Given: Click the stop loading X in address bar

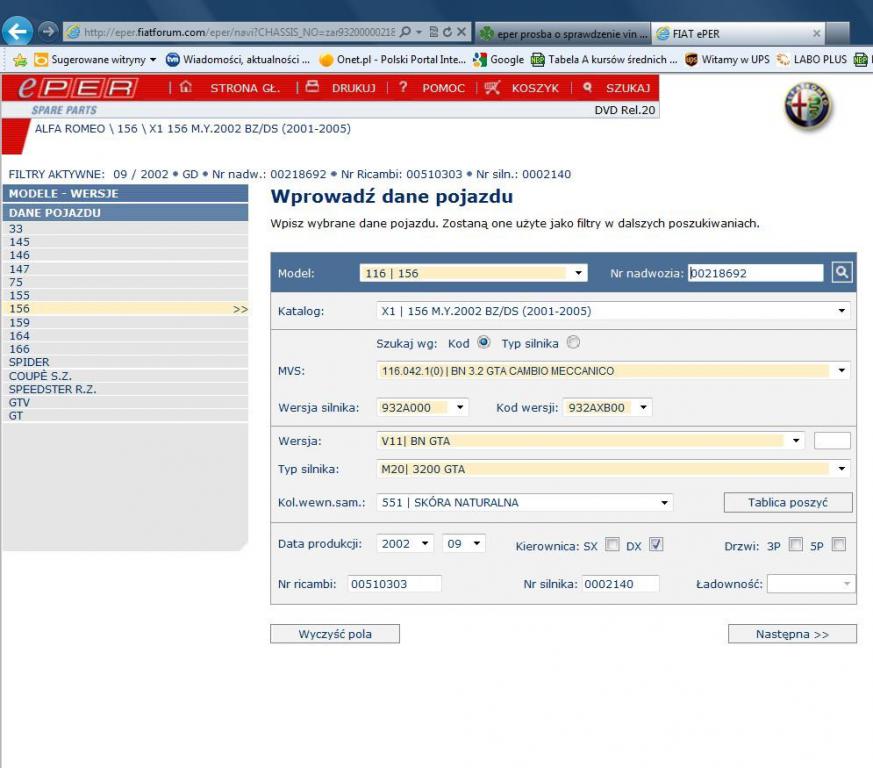Looking at the screenshot, I should [x=461, y=32].
